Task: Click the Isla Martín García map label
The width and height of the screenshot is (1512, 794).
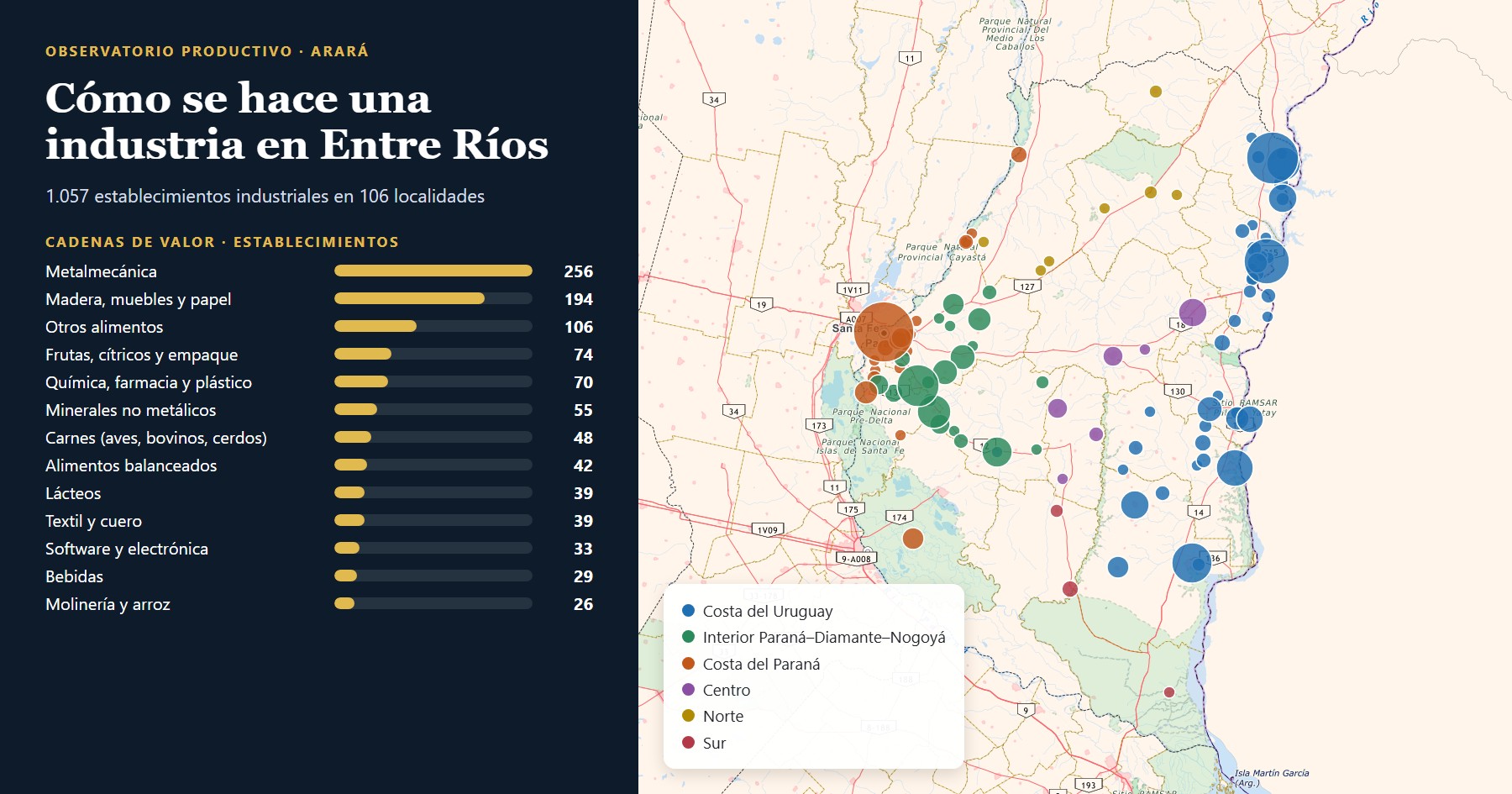Action: click(1271, 777)
